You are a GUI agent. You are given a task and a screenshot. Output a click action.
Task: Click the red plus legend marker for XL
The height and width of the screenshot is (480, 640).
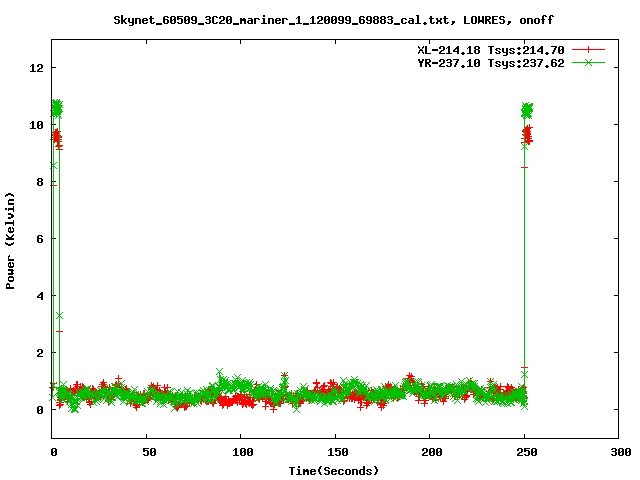tap(588, 50)
